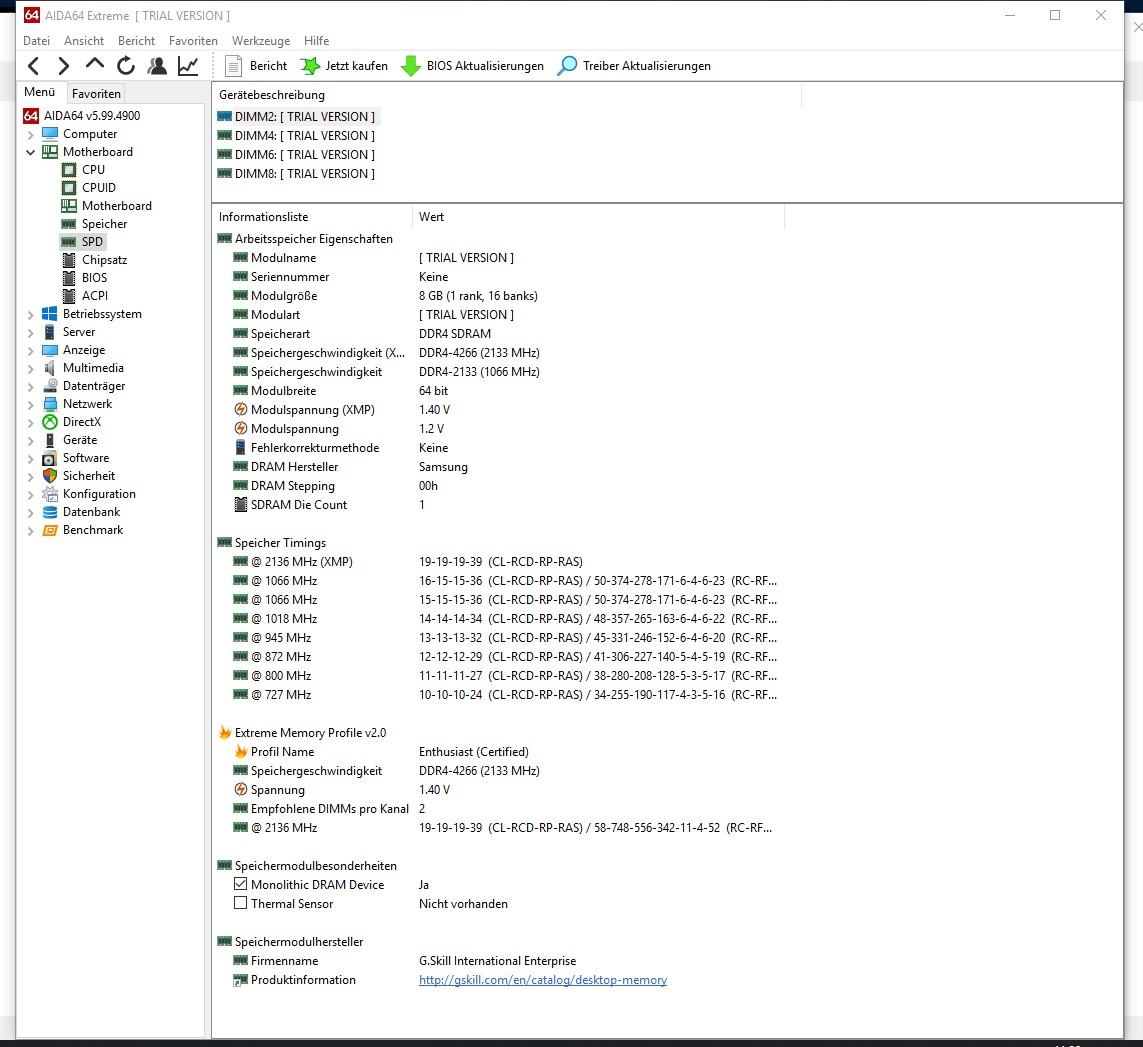Viewport: 1143px width, 1047px height.
Task: Toggle the Monolithic DRAM Device checkbox
Action: (x=241, y=884)
